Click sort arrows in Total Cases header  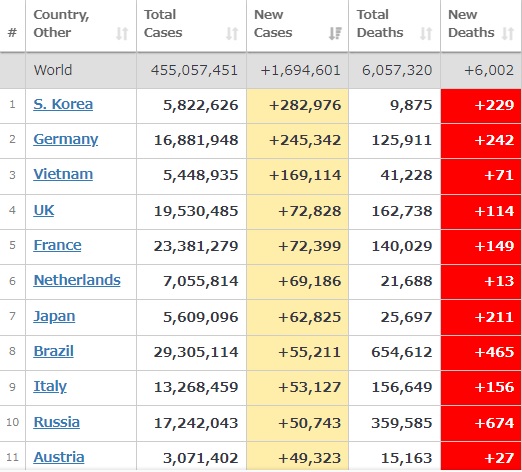pos(232,33)
